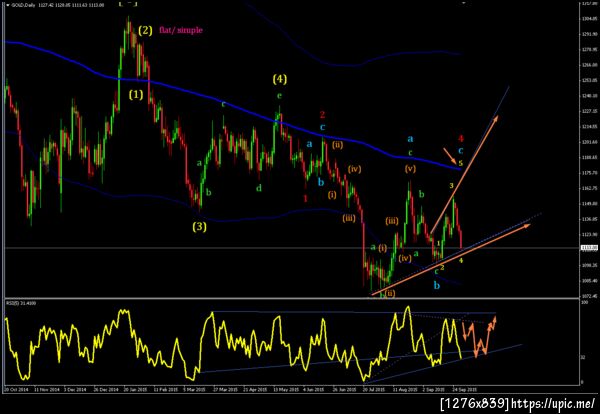Click the 1072.45 price axis label
Screen dimensions: 600x414
[x=590, y=296]
